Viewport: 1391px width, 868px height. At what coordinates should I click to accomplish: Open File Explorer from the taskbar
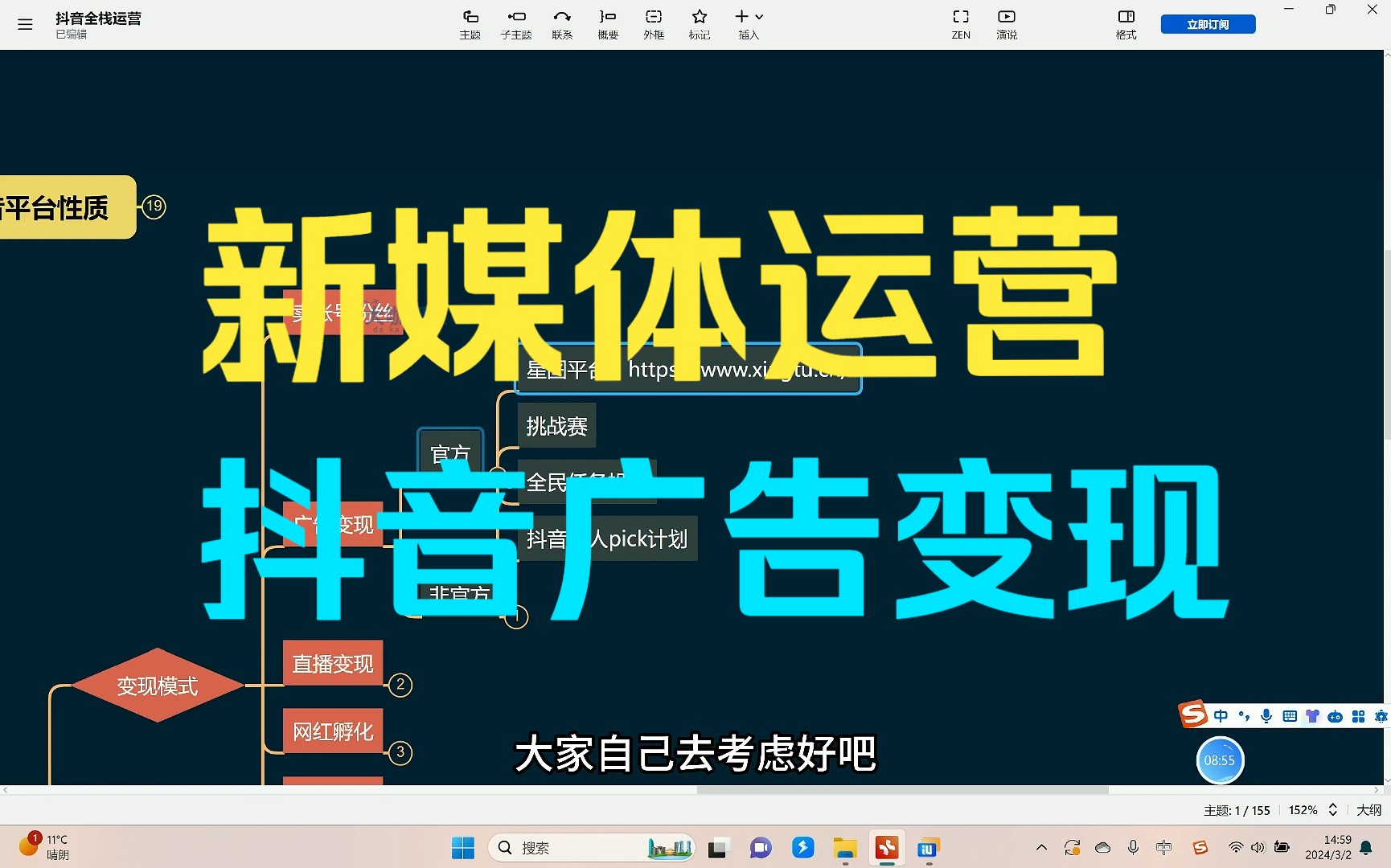(845, 848)
